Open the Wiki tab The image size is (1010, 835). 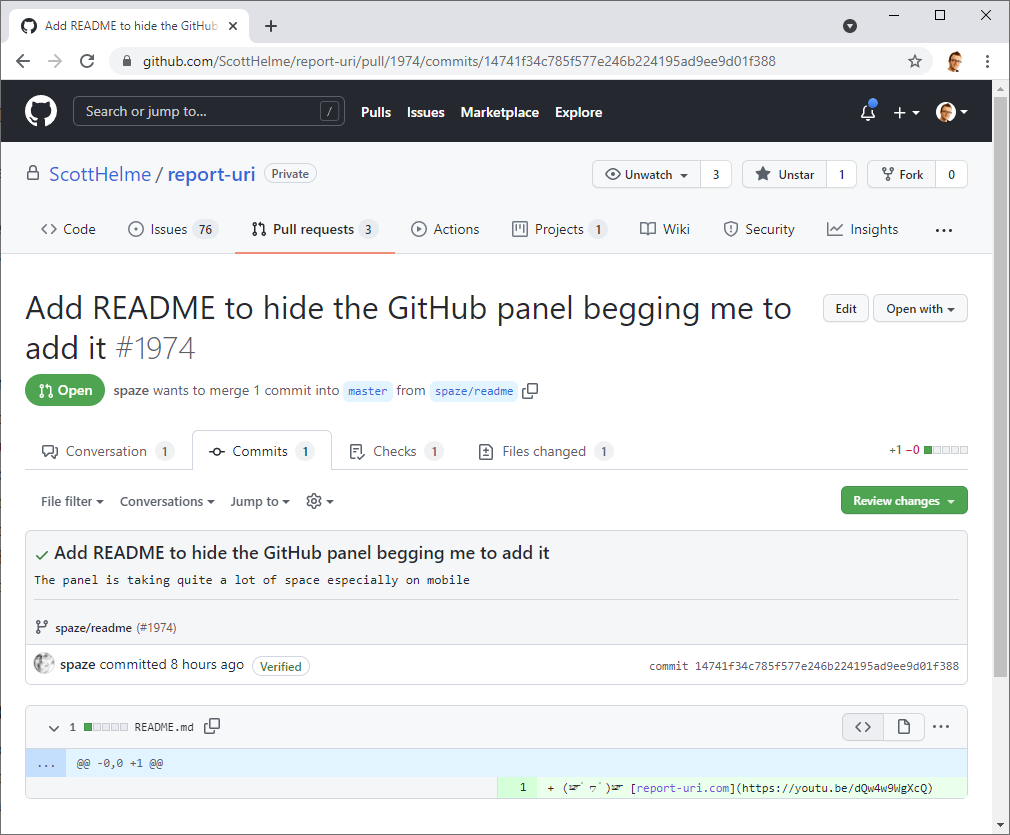[665, 229]
